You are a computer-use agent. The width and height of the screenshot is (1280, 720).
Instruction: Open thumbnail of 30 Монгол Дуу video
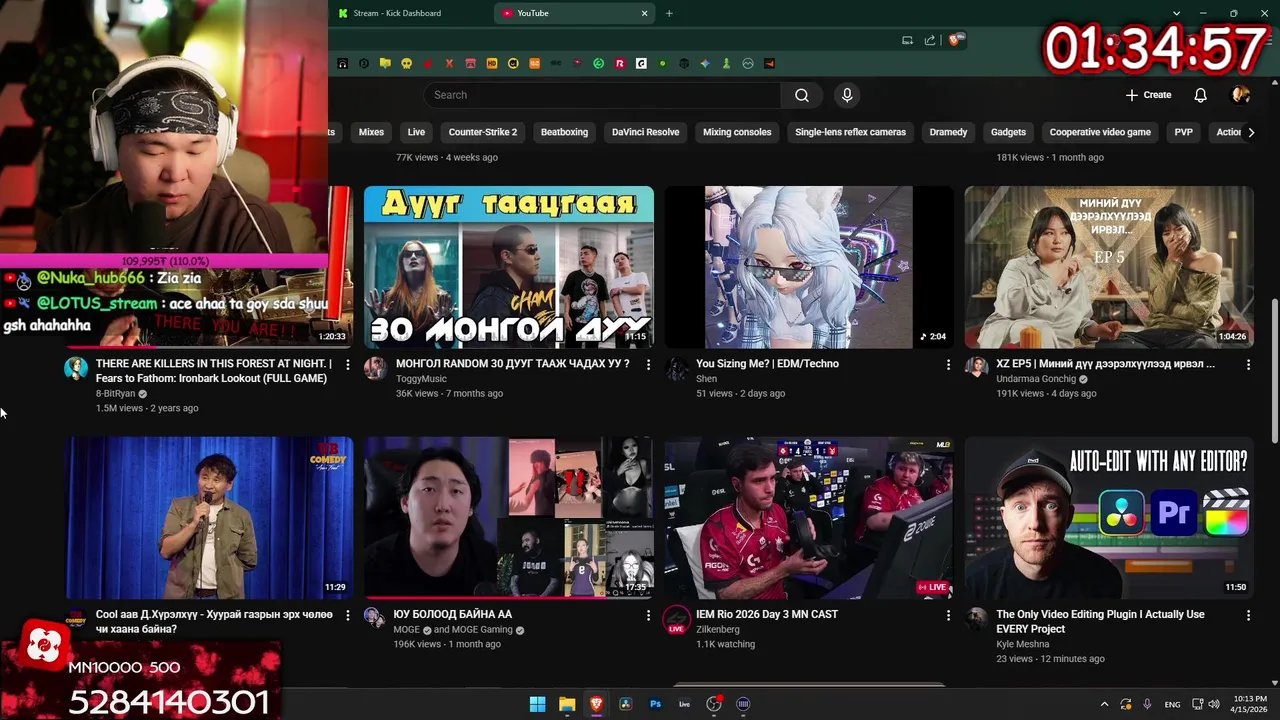tap(509, 267)
